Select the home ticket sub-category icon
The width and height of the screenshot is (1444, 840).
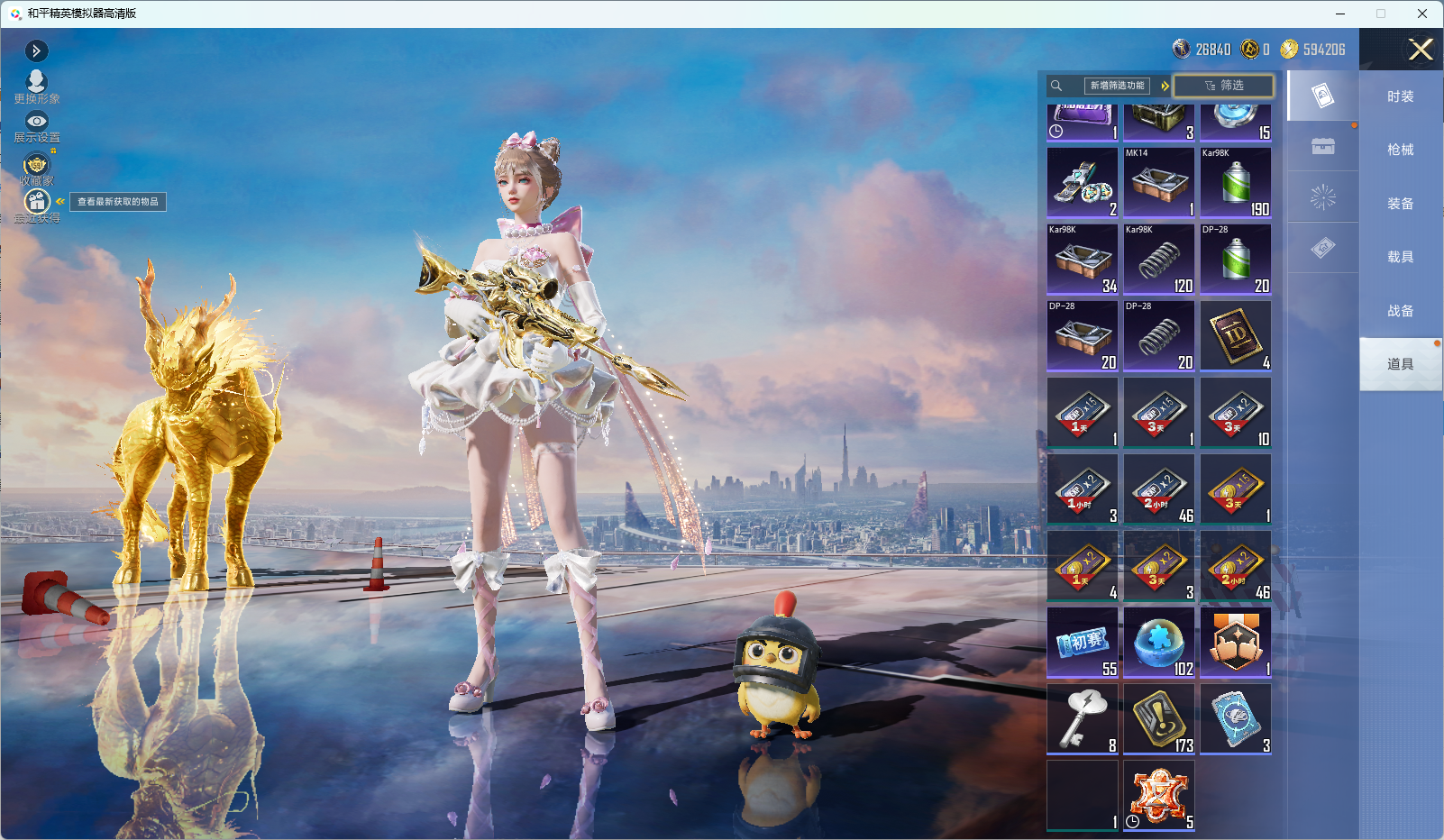(x=1322, y=248)
